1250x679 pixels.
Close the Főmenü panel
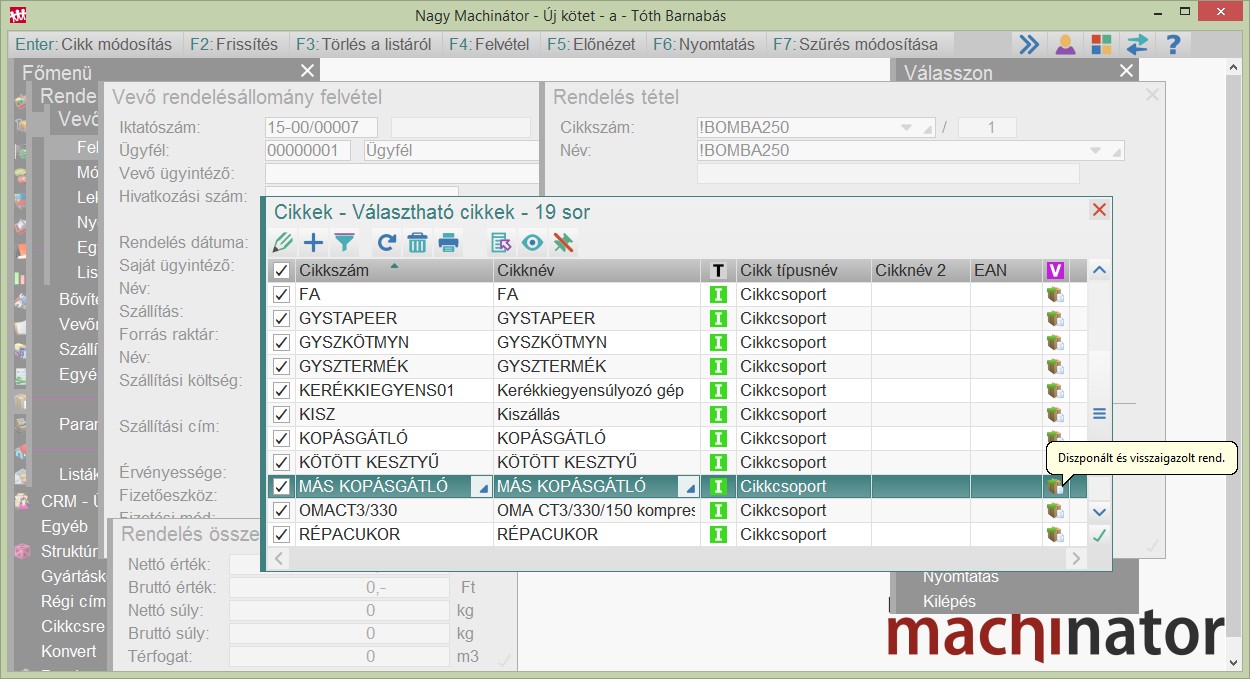pos(307,70)
